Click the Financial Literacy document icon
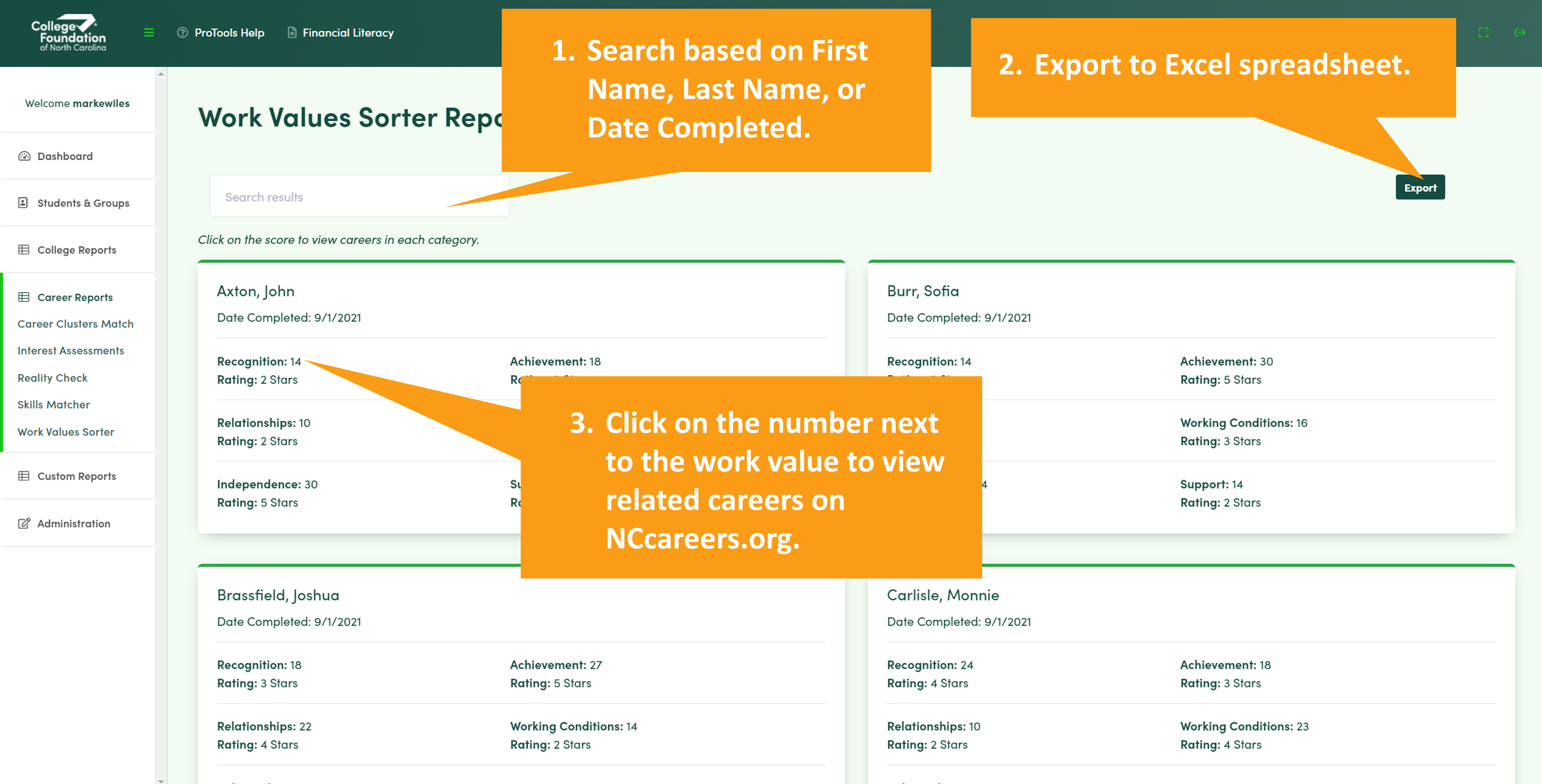This screenshot has width=1542, height=784. (291, 32)
